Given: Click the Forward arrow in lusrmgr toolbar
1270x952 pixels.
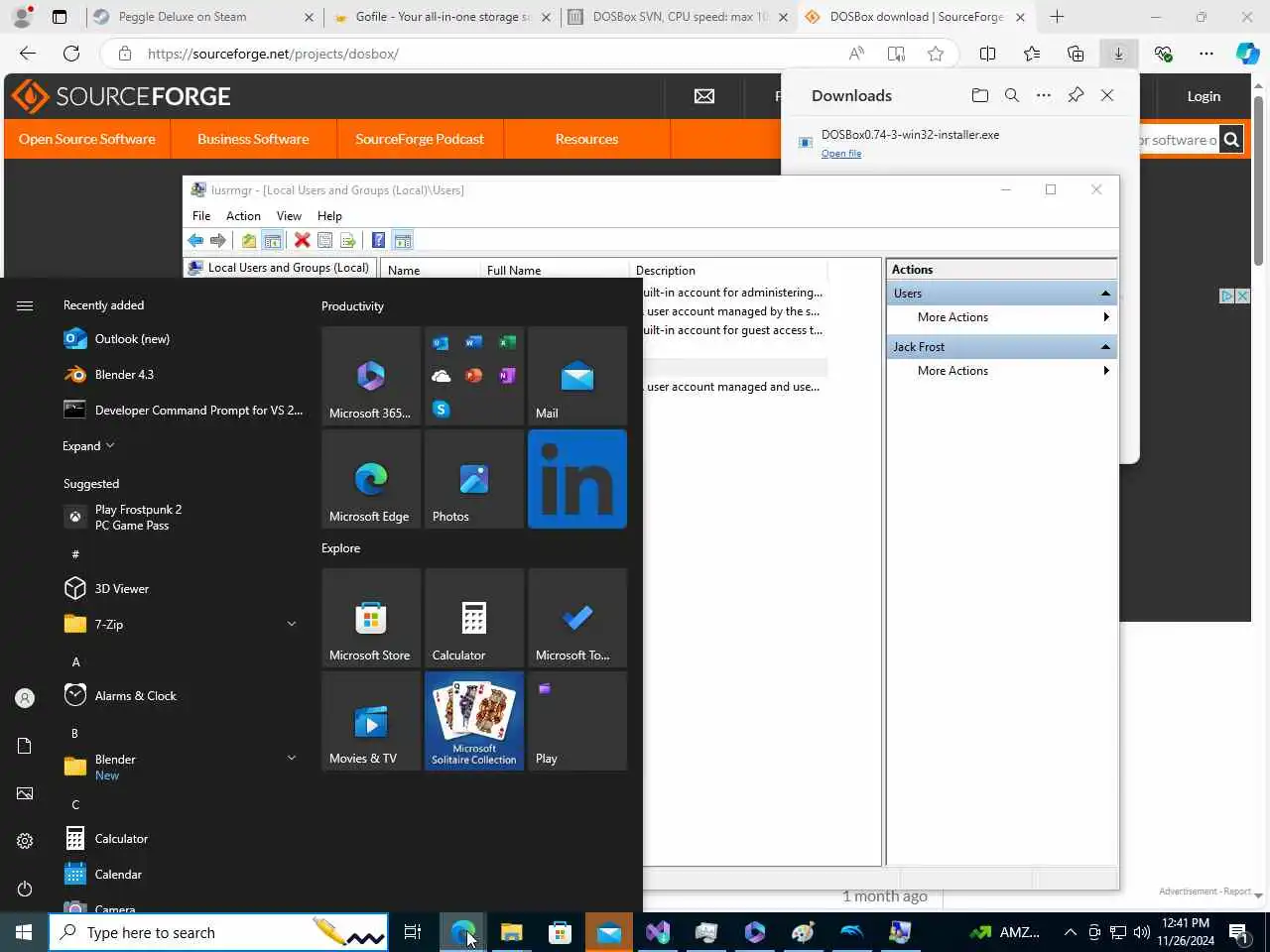Looking at the screenshot, I should (x=218, y=240).
